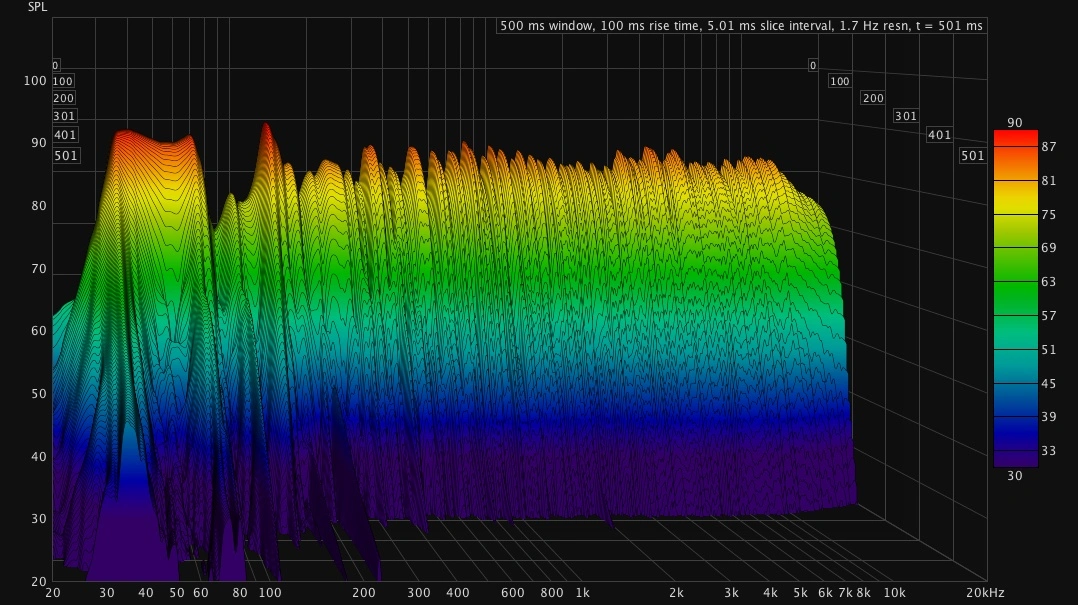Click the left-side 200 ms time slice label
The height and width of the screenshot is (605, 1078).
click(64, 98)
